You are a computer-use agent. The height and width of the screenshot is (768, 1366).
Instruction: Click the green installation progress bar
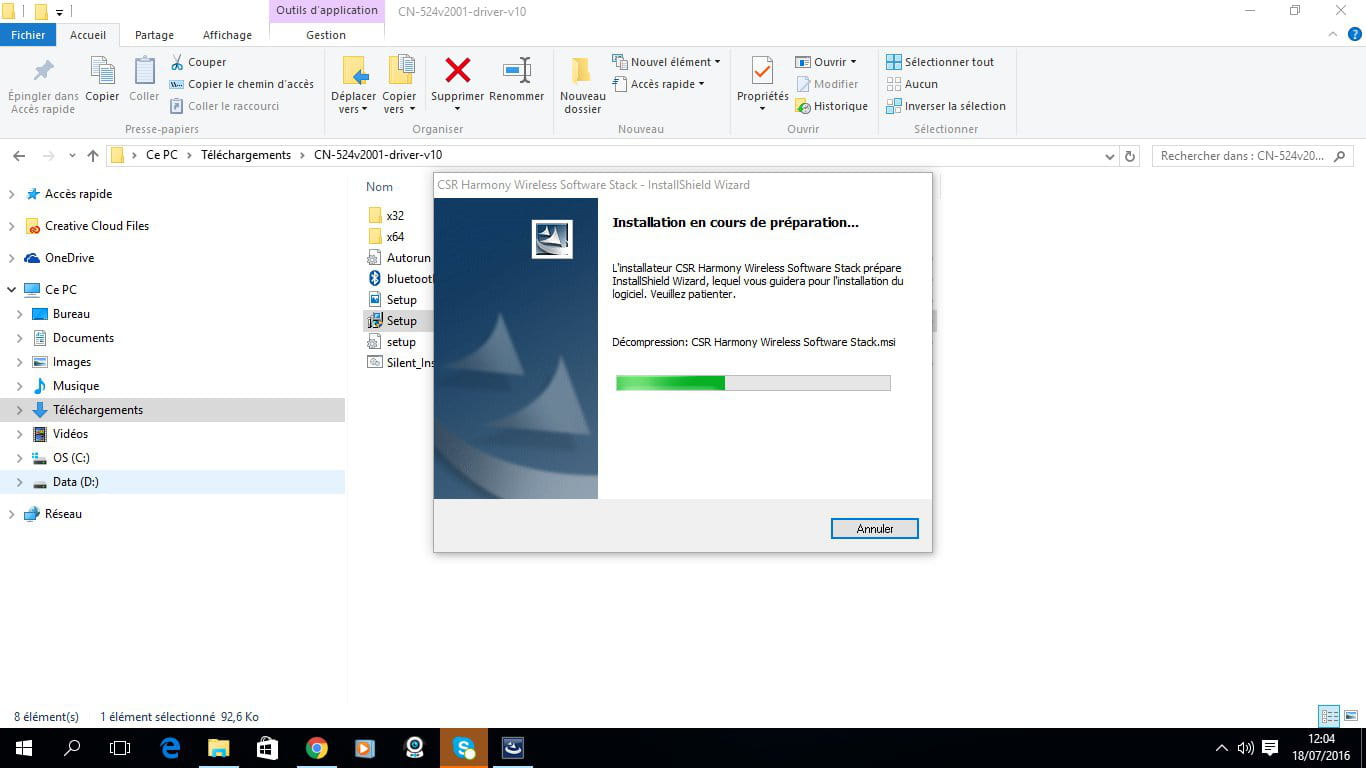[x=752, y=383]
